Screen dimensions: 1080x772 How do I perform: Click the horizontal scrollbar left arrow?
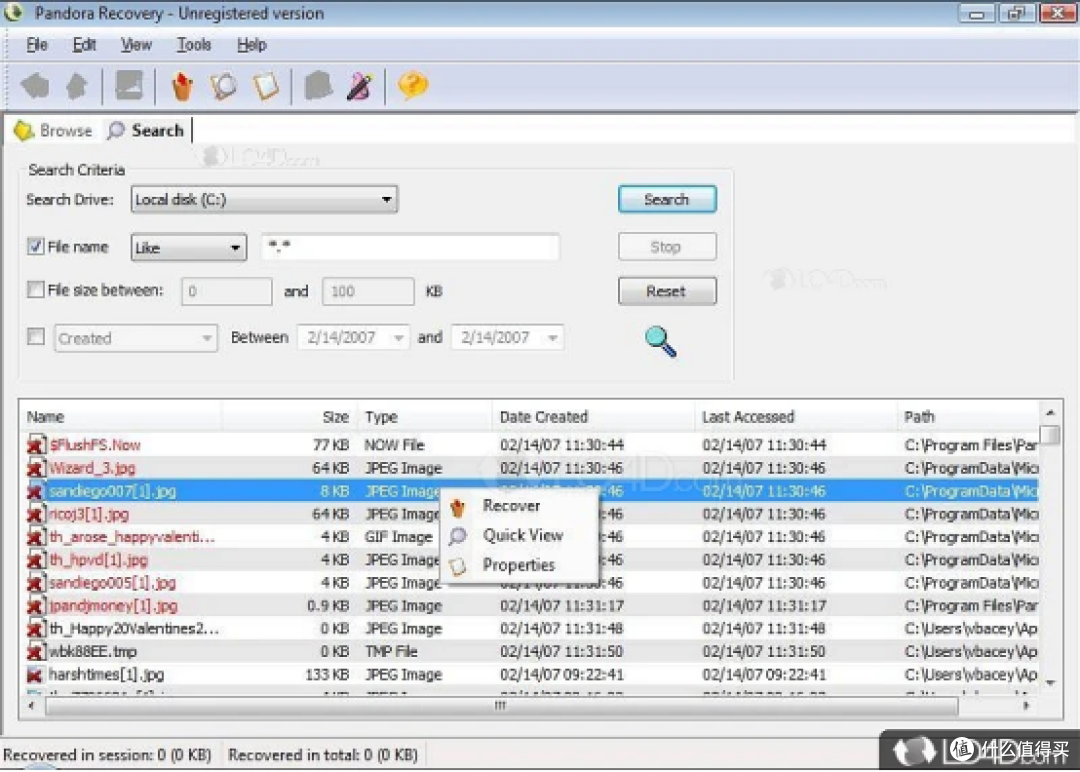tap(30, 705)
